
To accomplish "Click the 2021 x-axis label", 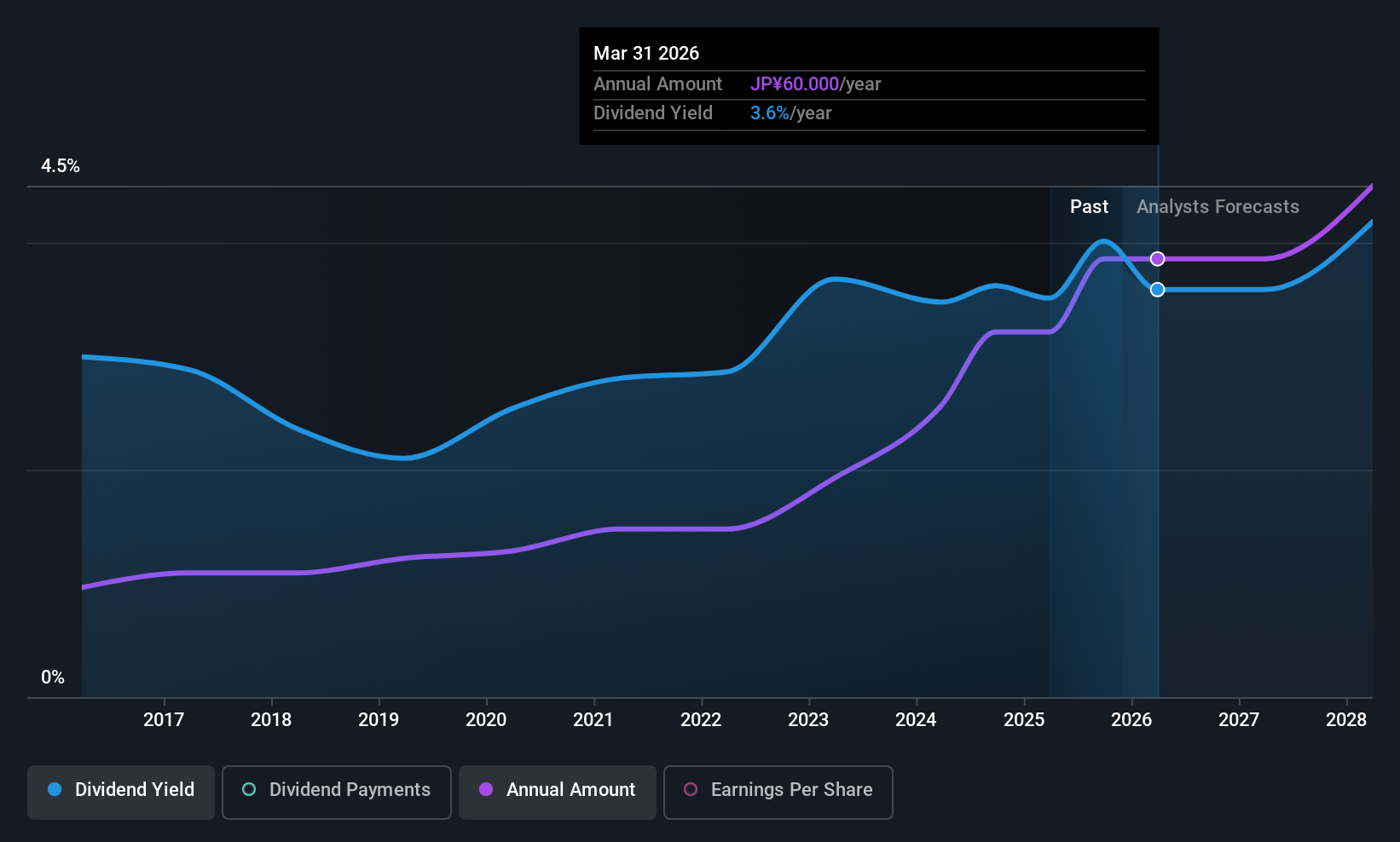I will click(x=593, y=720).
